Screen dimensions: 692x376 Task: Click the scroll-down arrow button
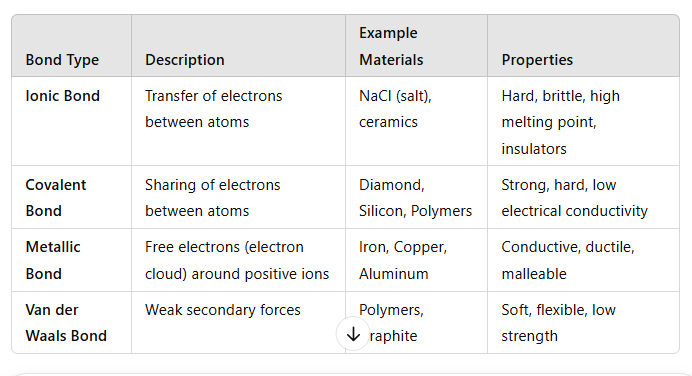353,334
